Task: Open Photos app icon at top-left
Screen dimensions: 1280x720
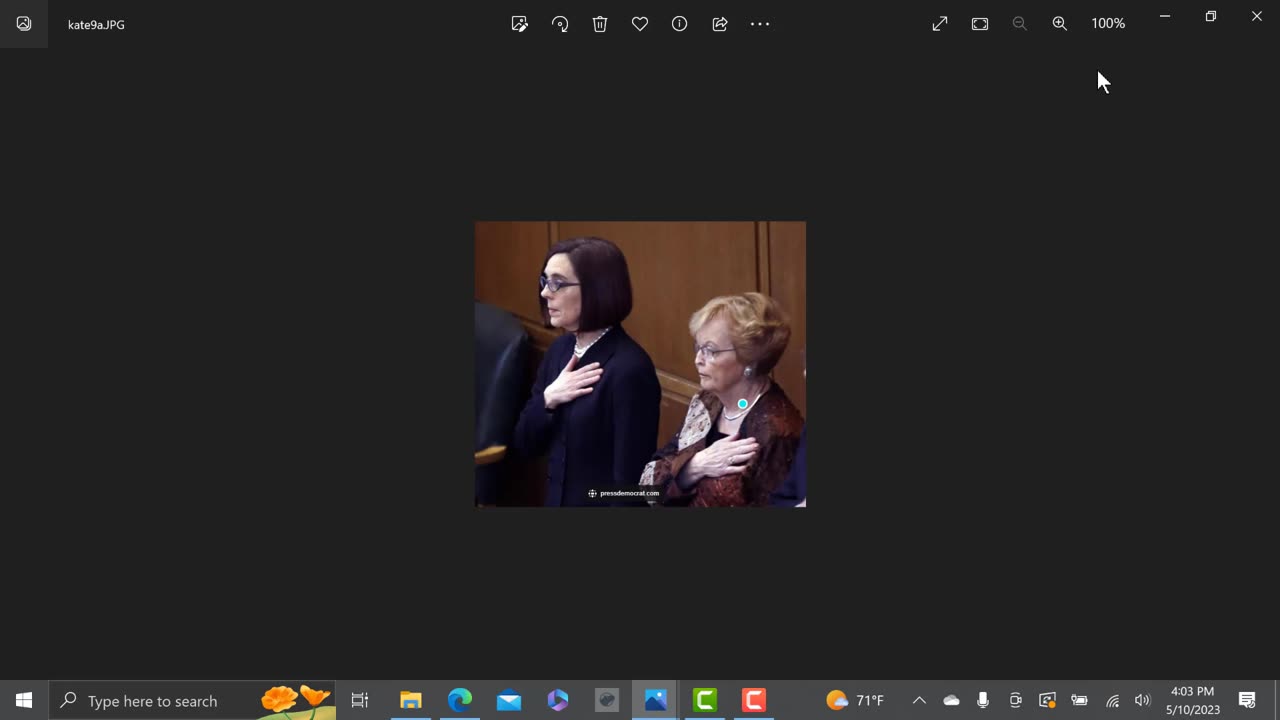Action: coord(24,24)
